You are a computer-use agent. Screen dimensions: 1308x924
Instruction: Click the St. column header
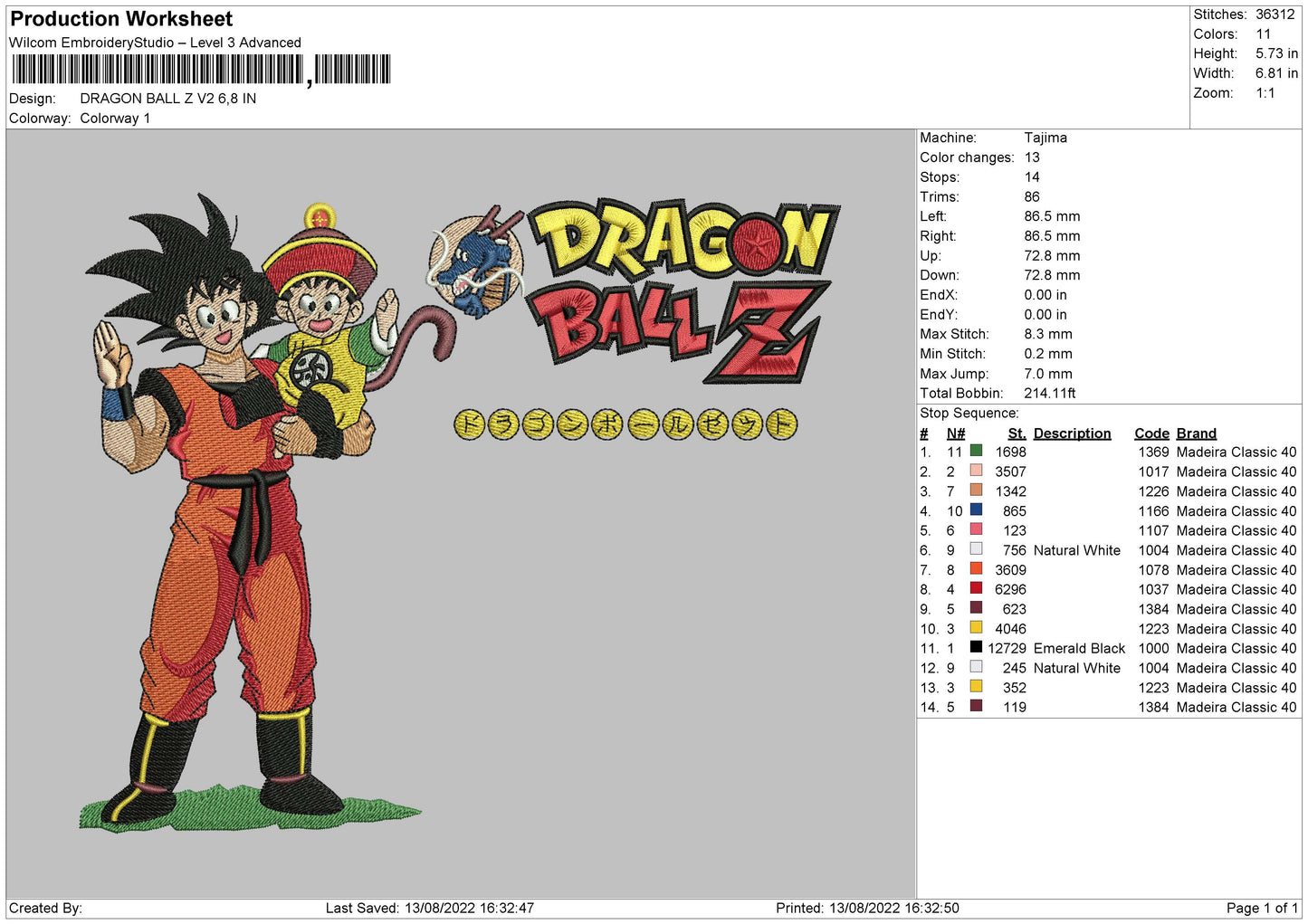pyautogui.click(x=1017, y=433)
